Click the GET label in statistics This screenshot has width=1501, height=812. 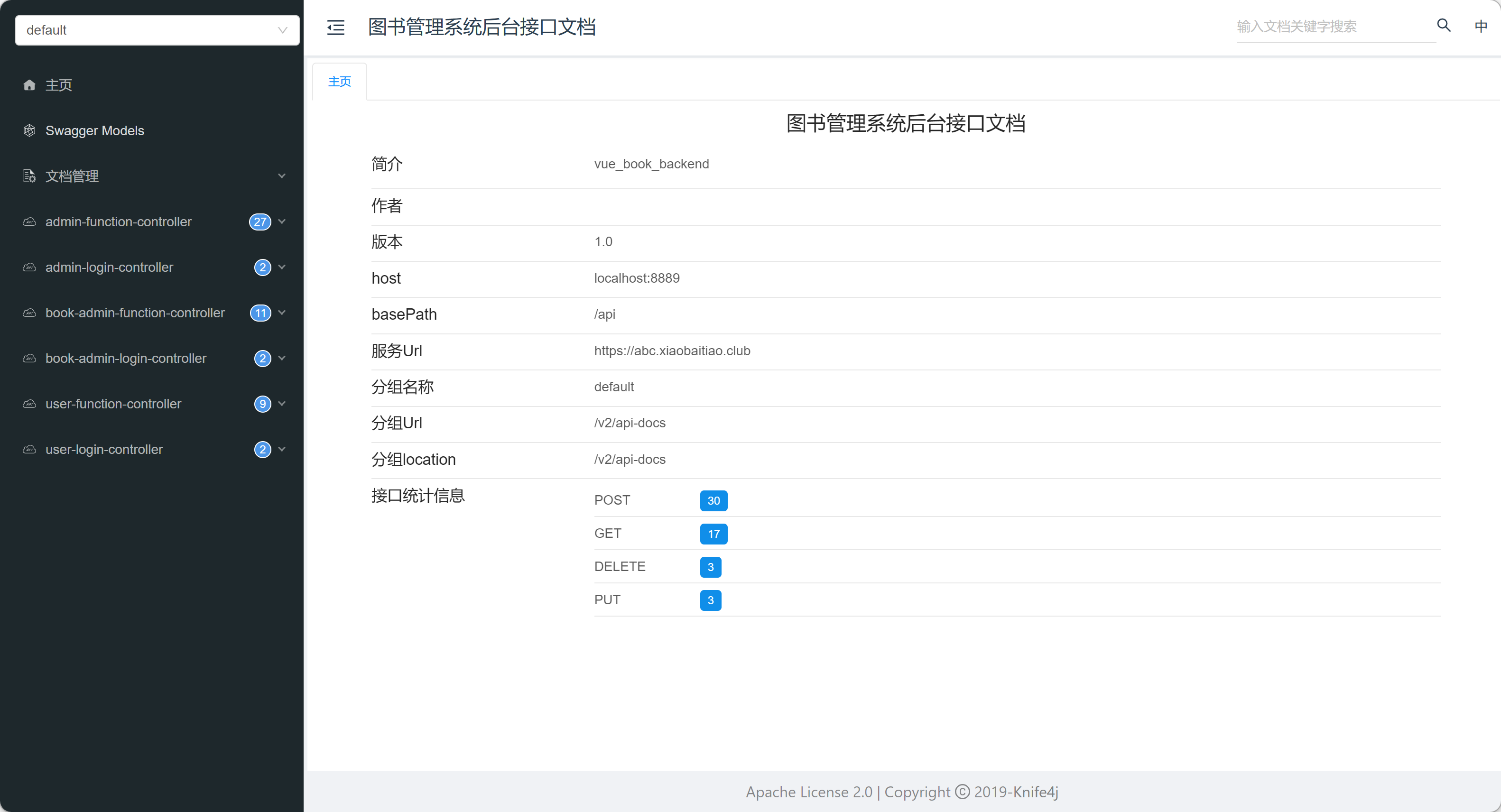coord(608,534)
